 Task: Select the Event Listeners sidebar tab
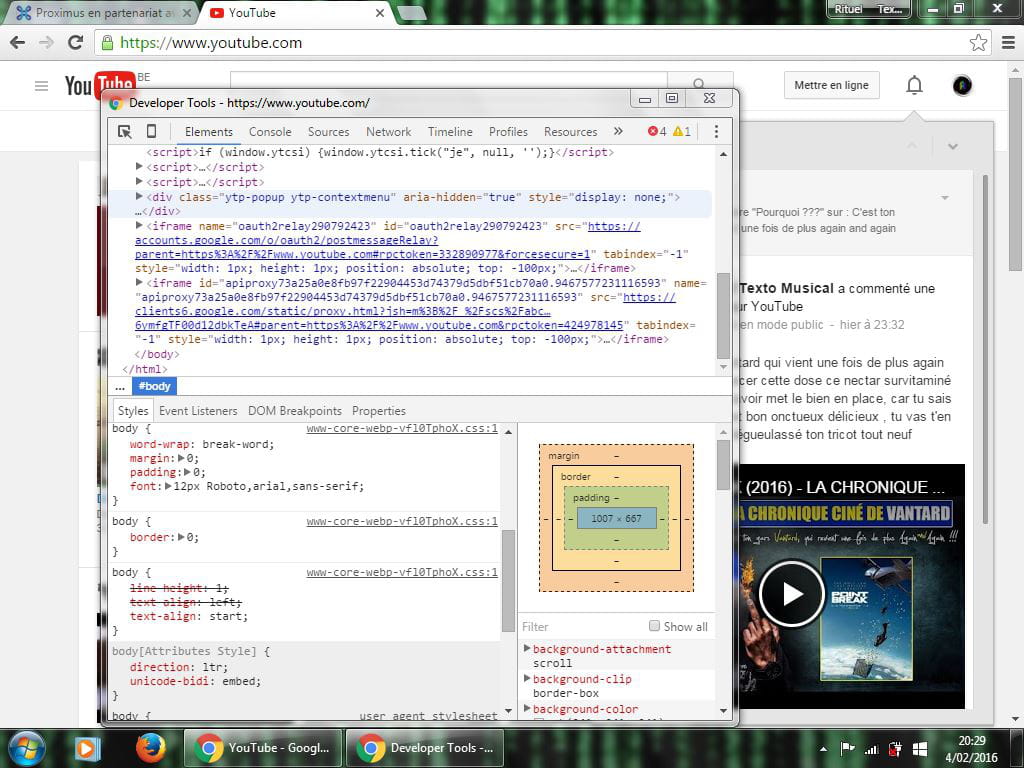[198, 411]
